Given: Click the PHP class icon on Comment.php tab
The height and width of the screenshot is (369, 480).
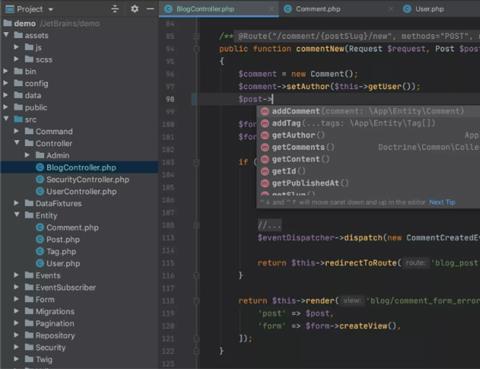Looking at the screenshot, I should (x=288, y=9).
